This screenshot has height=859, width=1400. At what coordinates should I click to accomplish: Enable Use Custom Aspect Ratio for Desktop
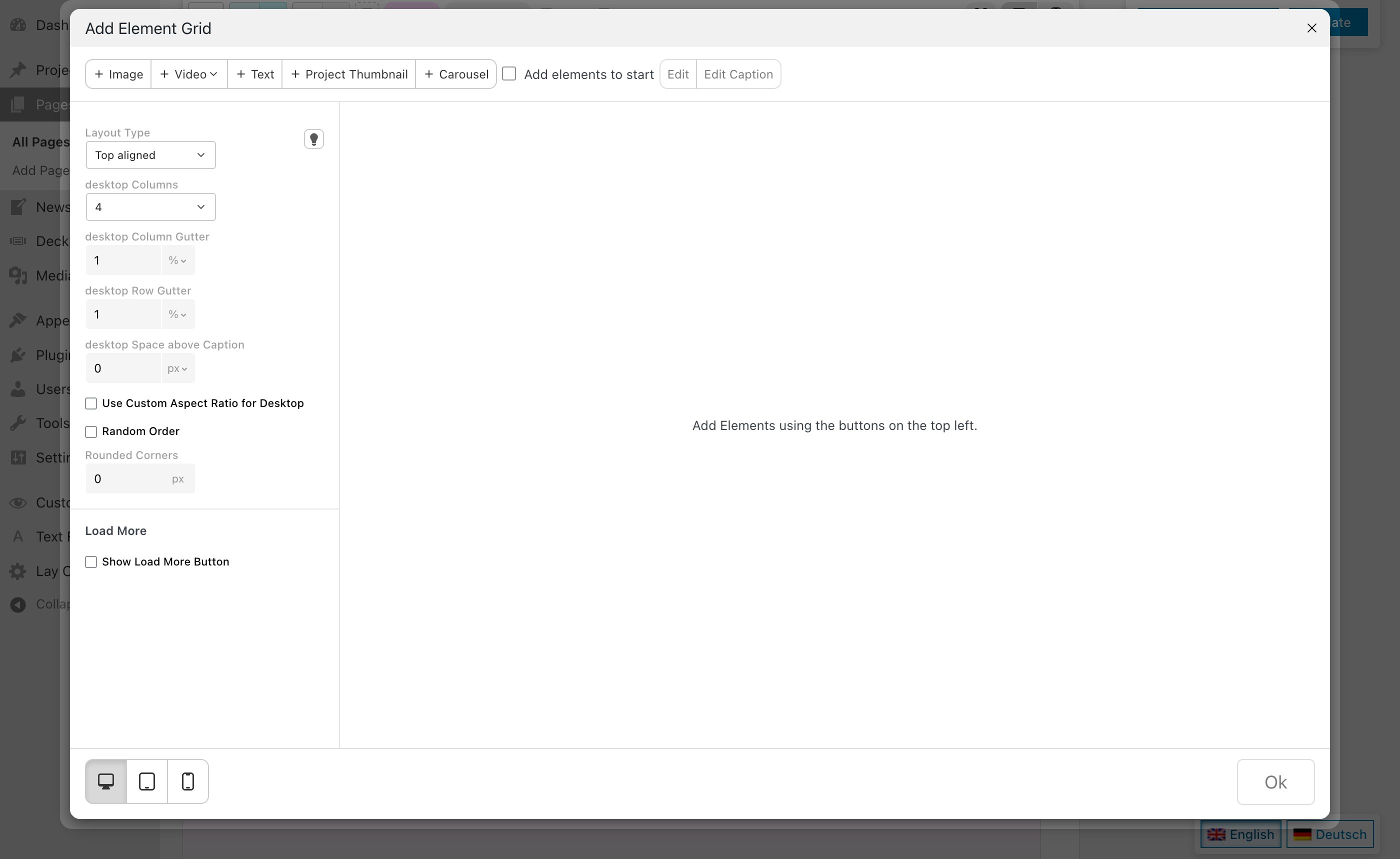coord(91,403)
